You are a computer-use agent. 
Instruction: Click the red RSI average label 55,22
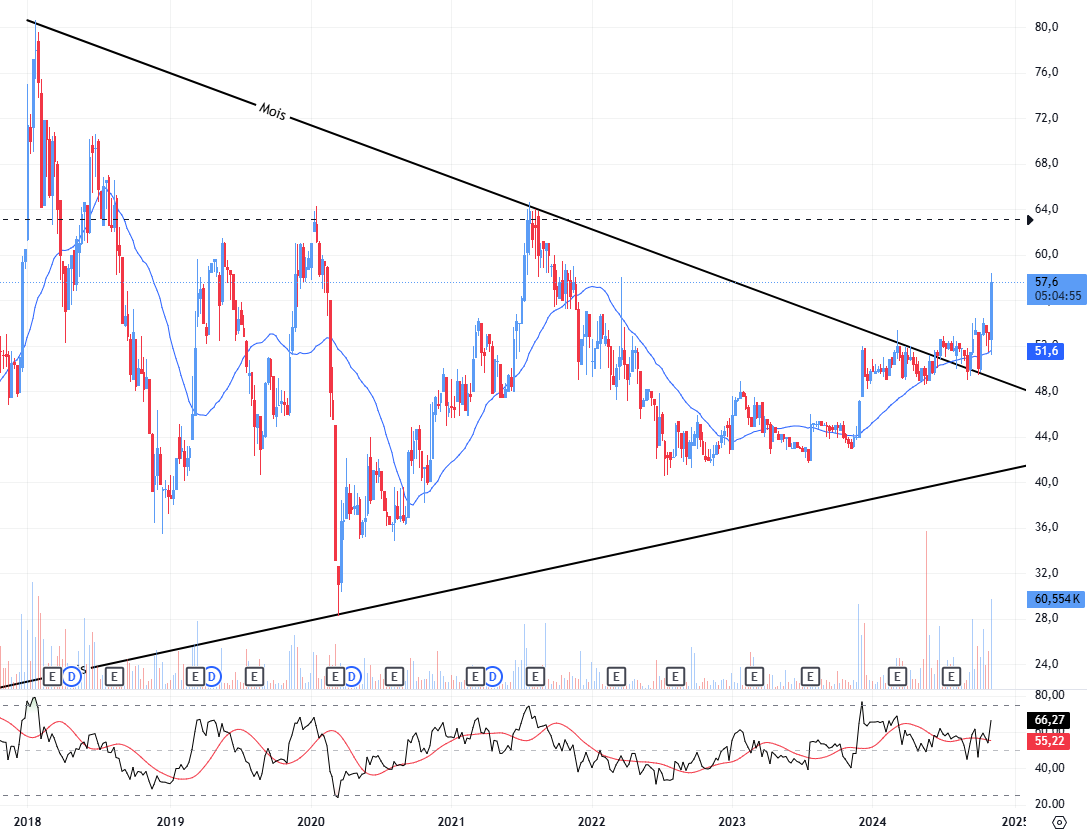coord(1049,740)
